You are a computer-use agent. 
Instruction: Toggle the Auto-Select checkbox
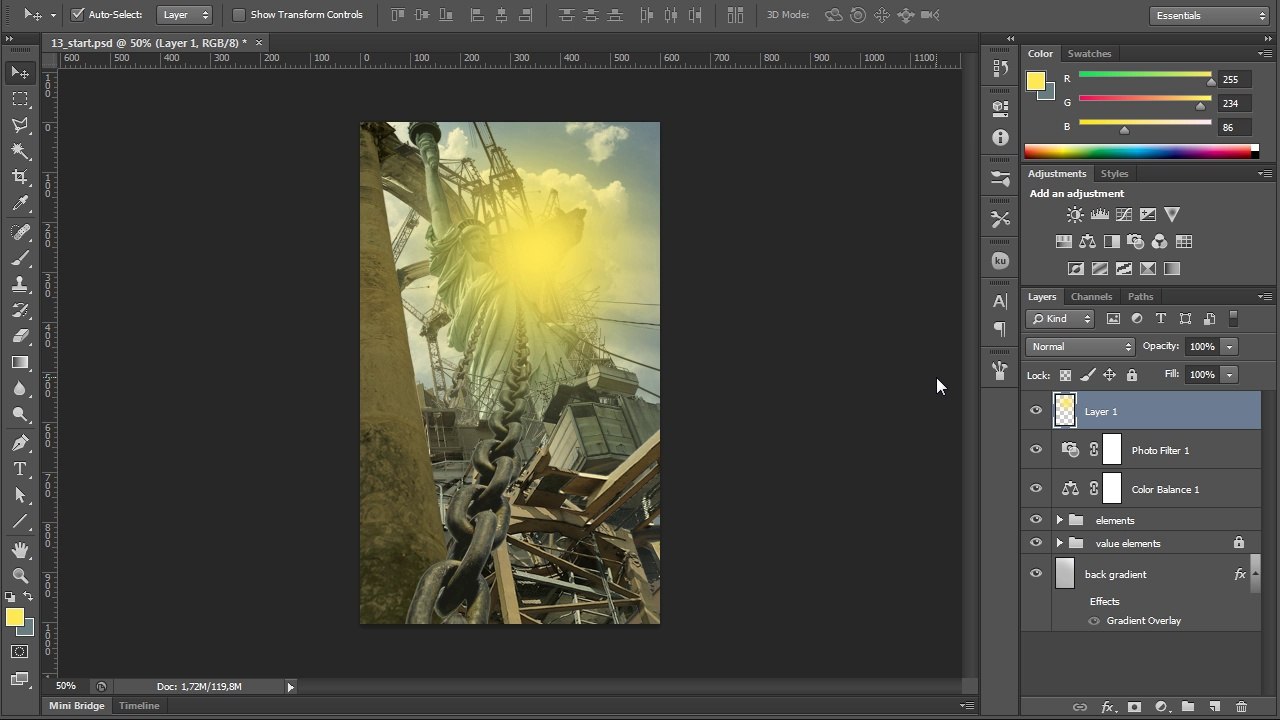[x=77, y=15]
